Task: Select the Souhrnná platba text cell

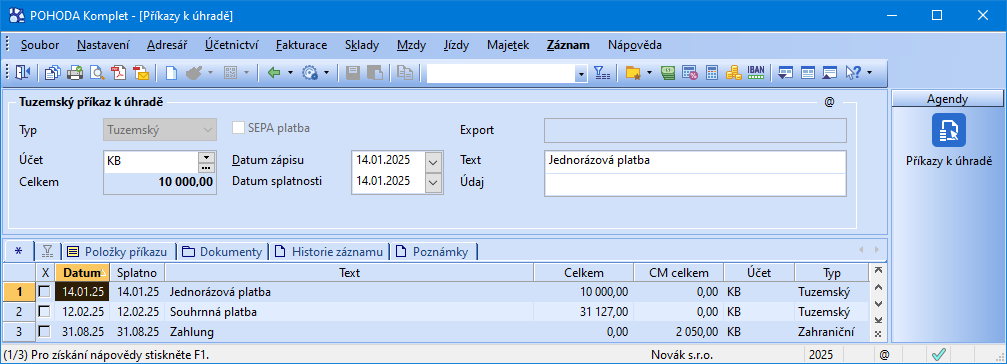Action: click(x=349, y=312)
